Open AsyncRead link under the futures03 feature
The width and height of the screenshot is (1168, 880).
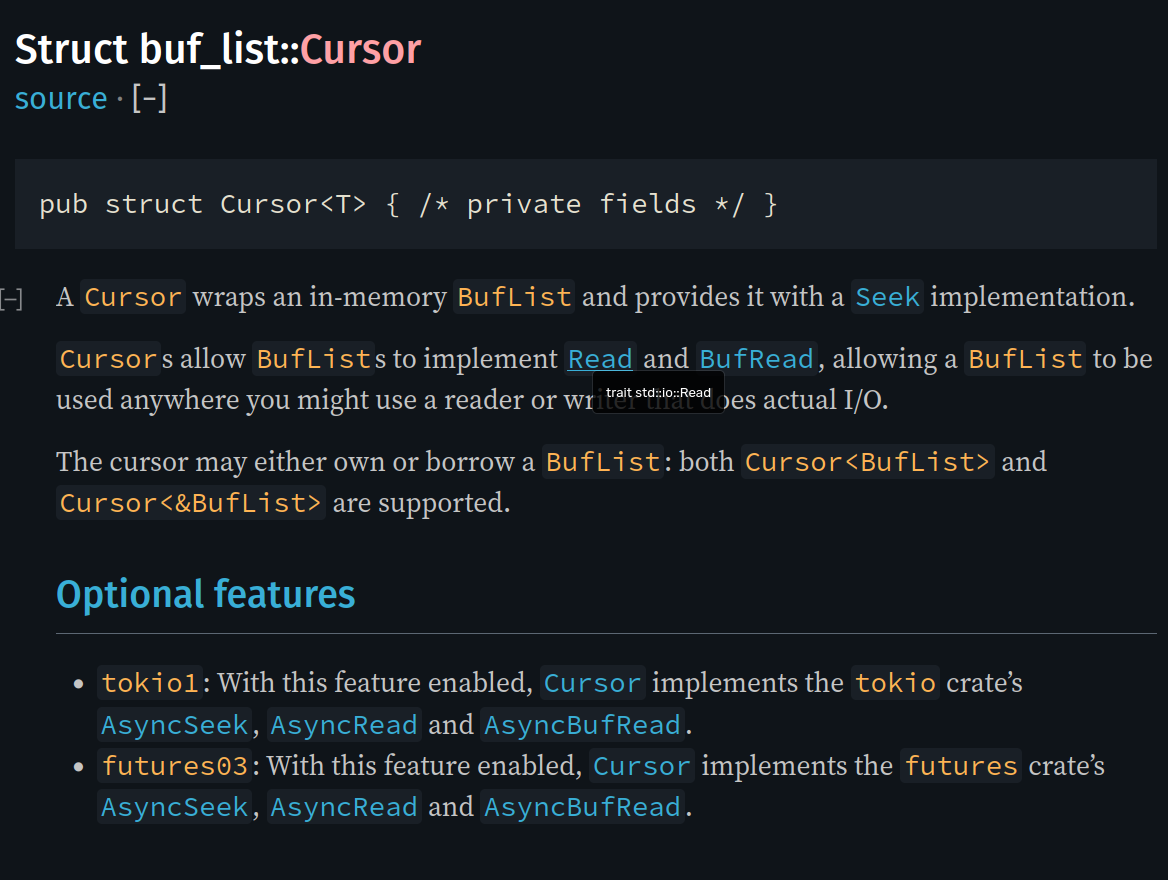click(343, 807)
